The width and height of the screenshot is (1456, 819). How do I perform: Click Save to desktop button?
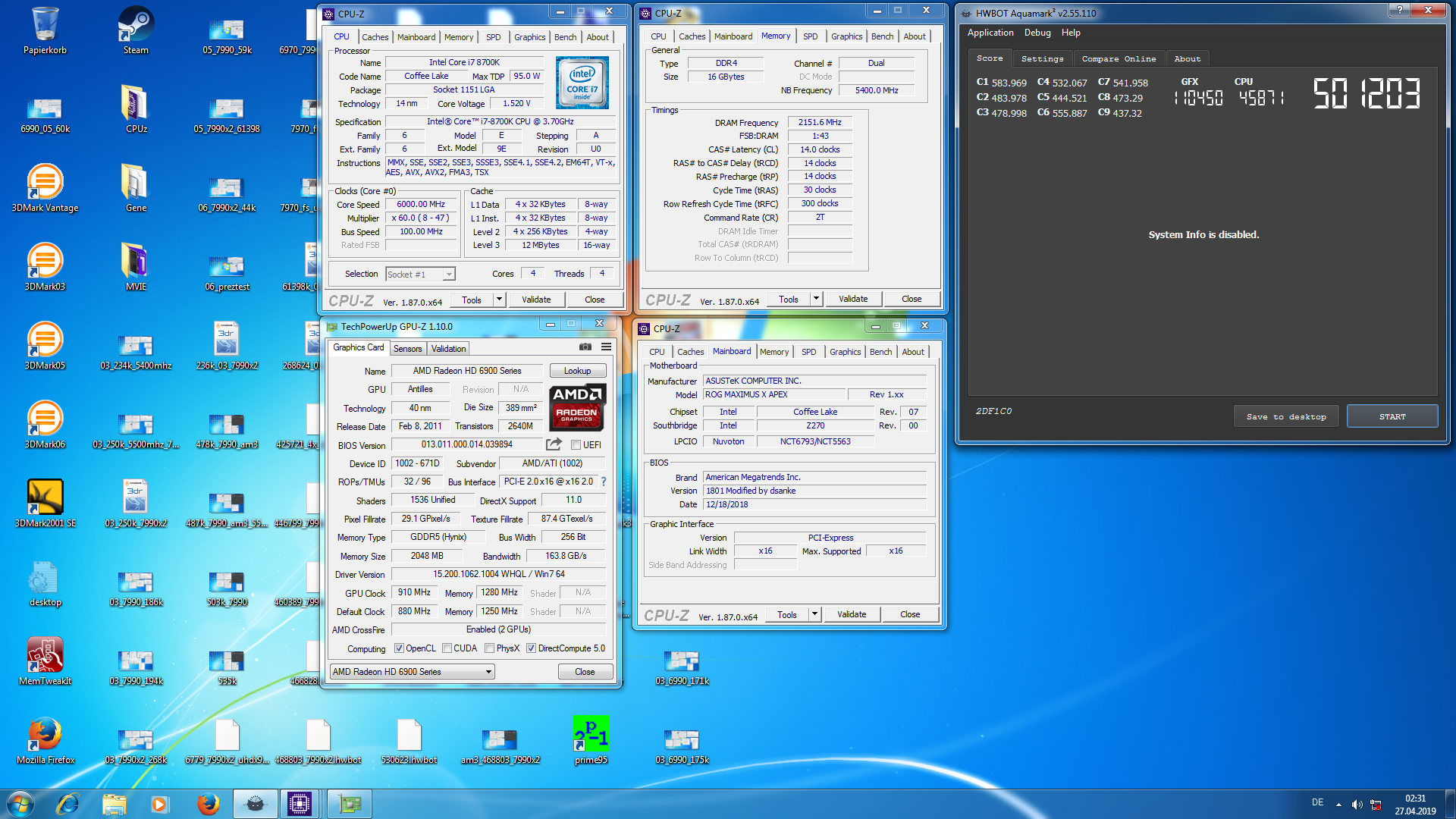(1286, 416)
